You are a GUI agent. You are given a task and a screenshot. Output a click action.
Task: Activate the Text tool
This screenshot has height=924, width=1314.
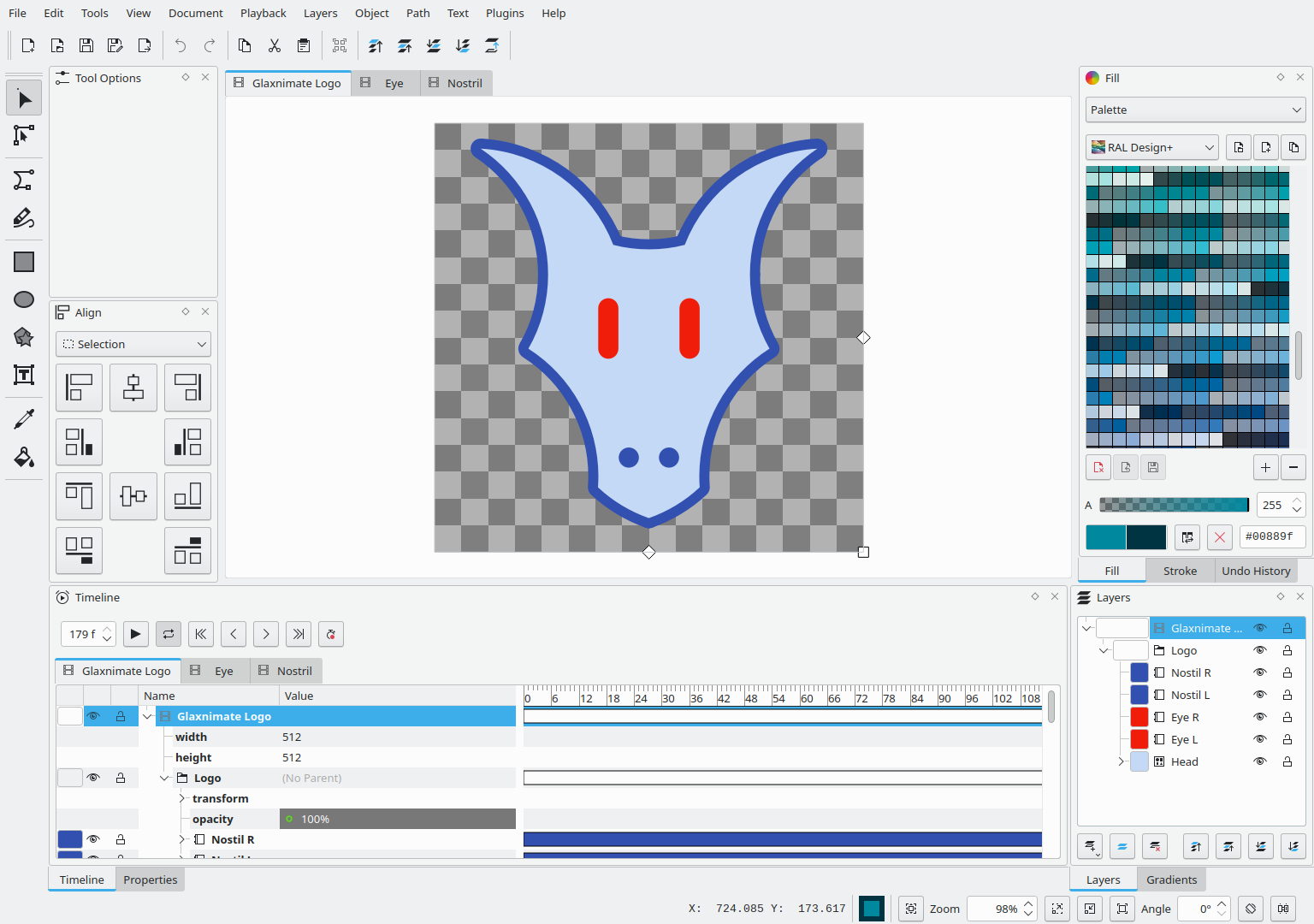coord(24,375)
